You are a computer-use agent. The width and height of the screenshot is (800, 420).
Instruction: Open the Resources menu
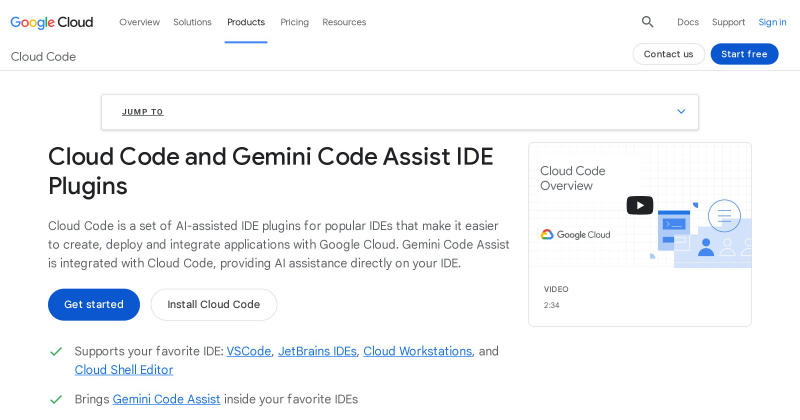(x=344, y=22)
